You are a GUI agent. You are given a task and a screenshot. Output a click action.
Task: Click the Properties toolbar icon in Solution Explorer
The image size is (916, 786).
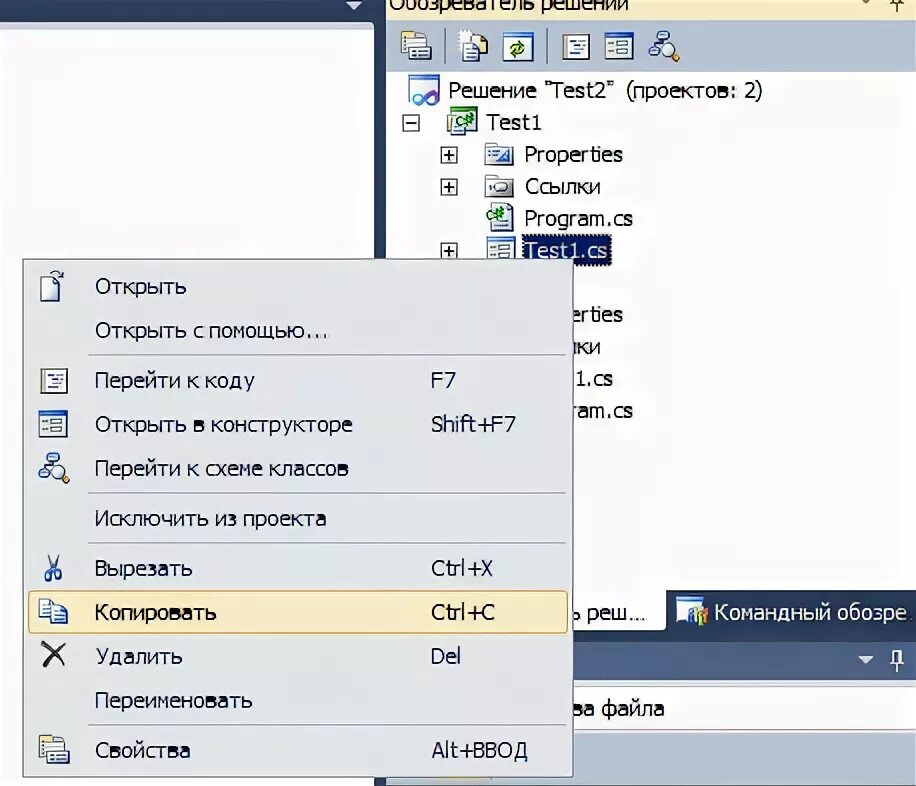tap(416, 46)
